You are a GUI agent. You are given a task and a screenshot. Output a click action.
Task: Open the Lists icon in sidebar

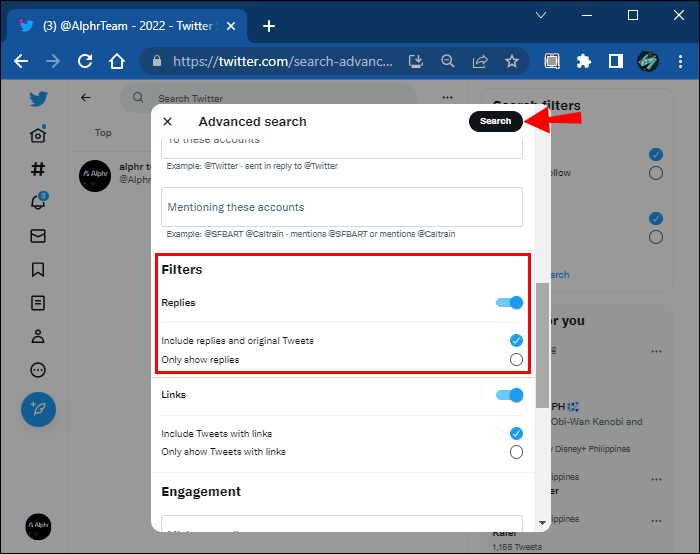tap(38, 303)
